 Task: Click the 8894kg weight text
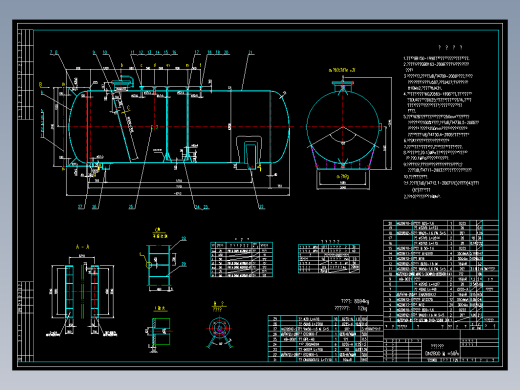[x=361, y=302]
